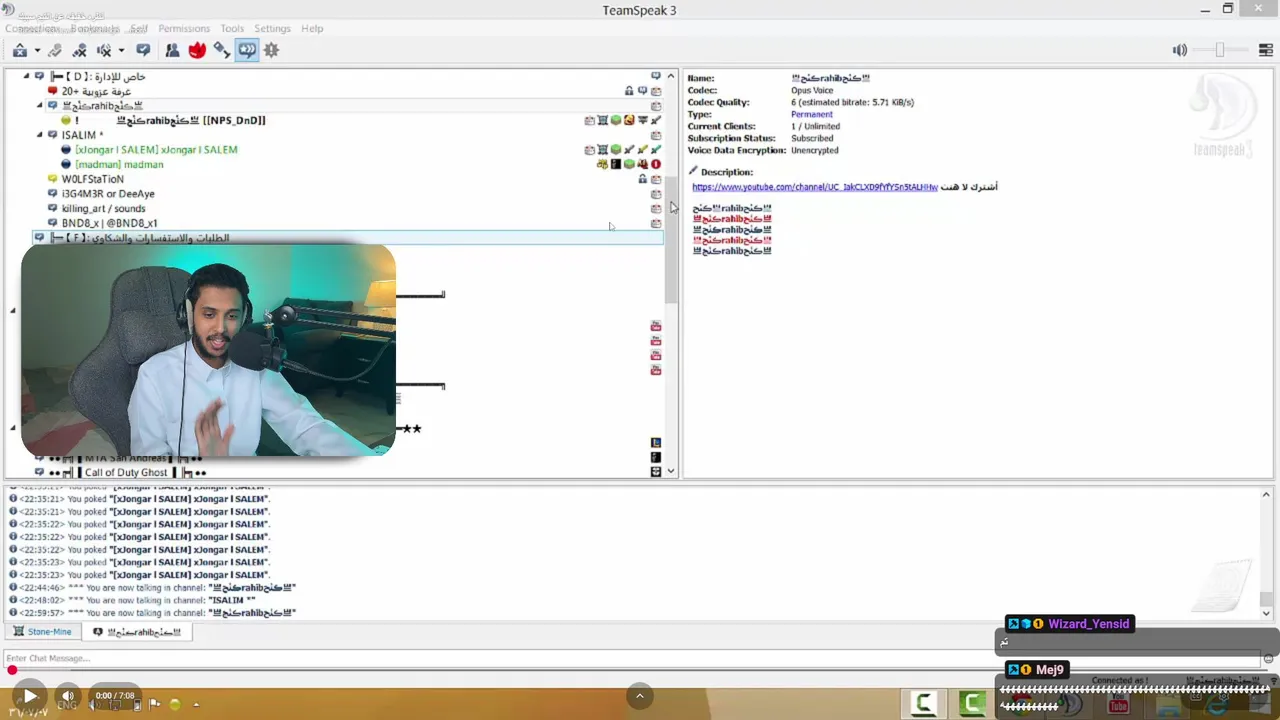Open the Help menu
This screenshot has height=720, width=1280.
pyautogui.click(x=312, y=28)
